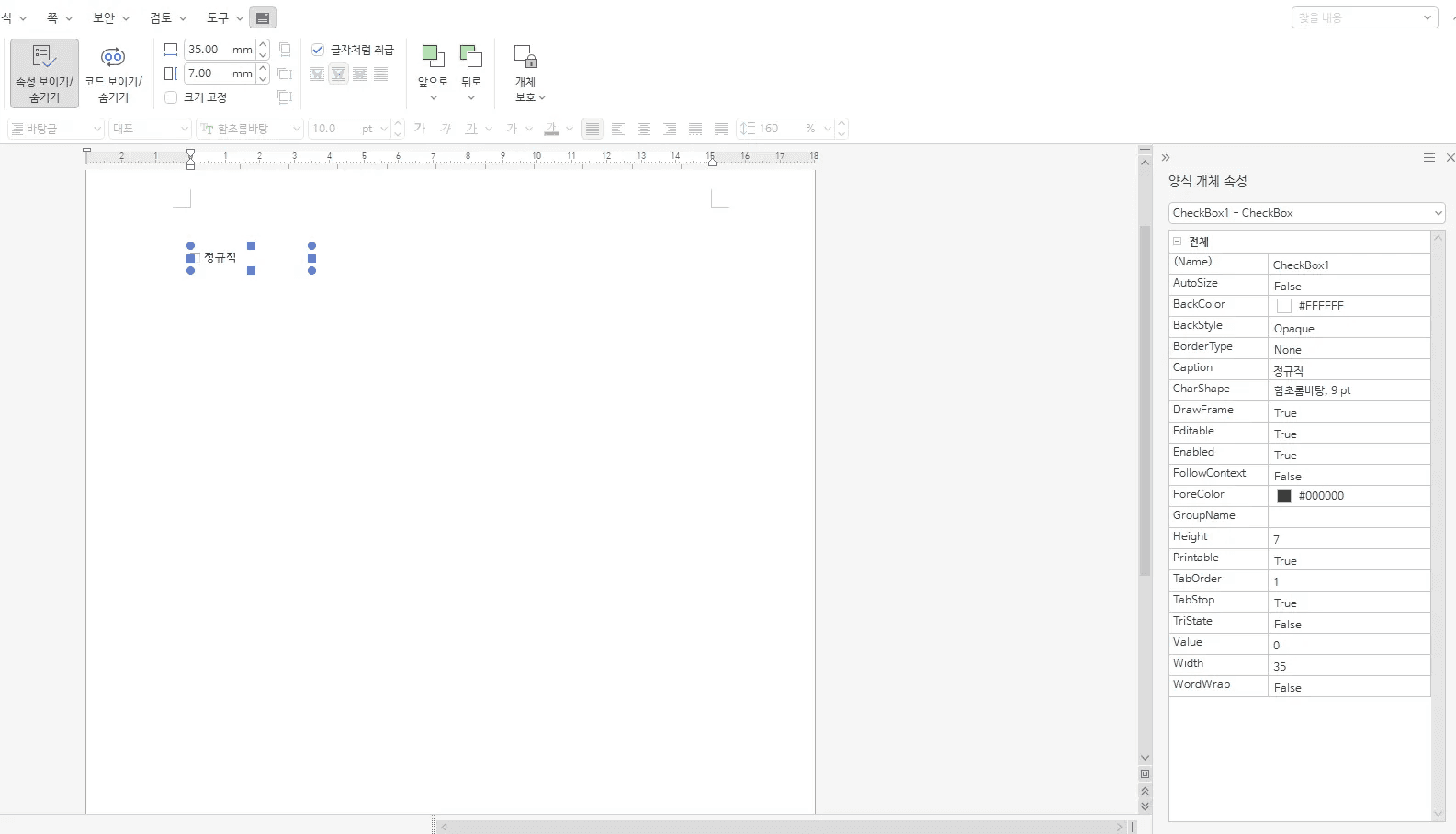Click the 앞으로 bring forward icon
Viewport: 1456px width, 834px height.
tap(433, 57)
